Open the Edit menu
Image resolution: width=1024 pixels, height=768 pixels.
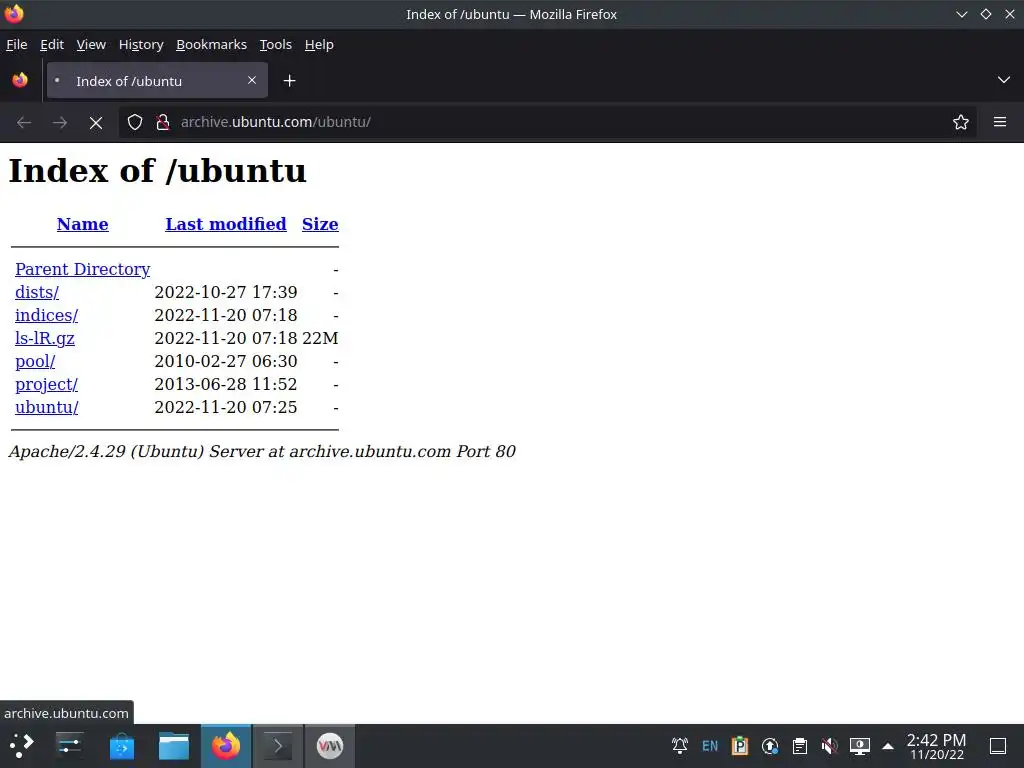pyautogui.click(x=52, y=44)
